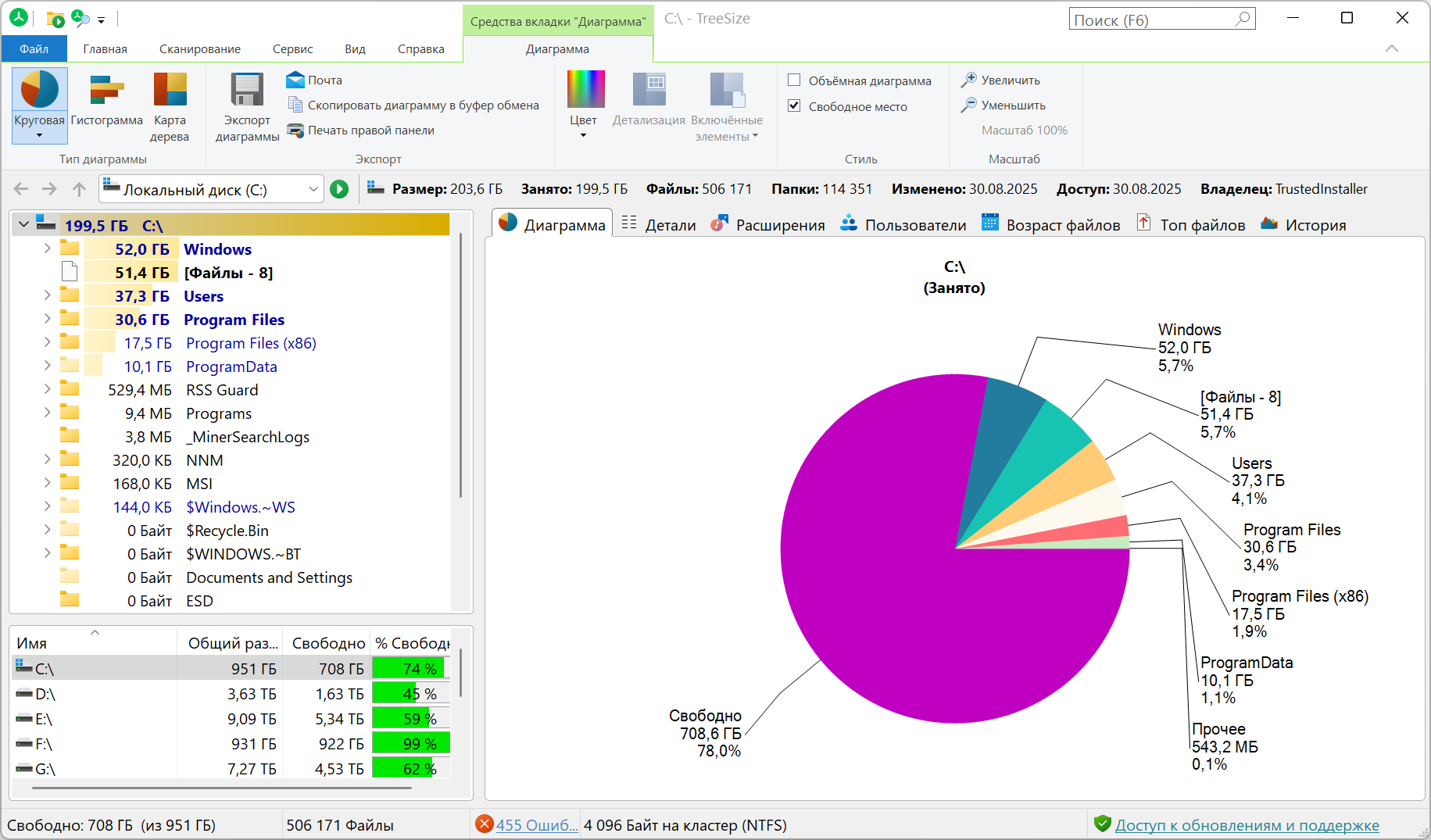1431x840 pixels.
Task: Open the Круговая chart dropdown arrow
Action: click(x=39, y=136)
